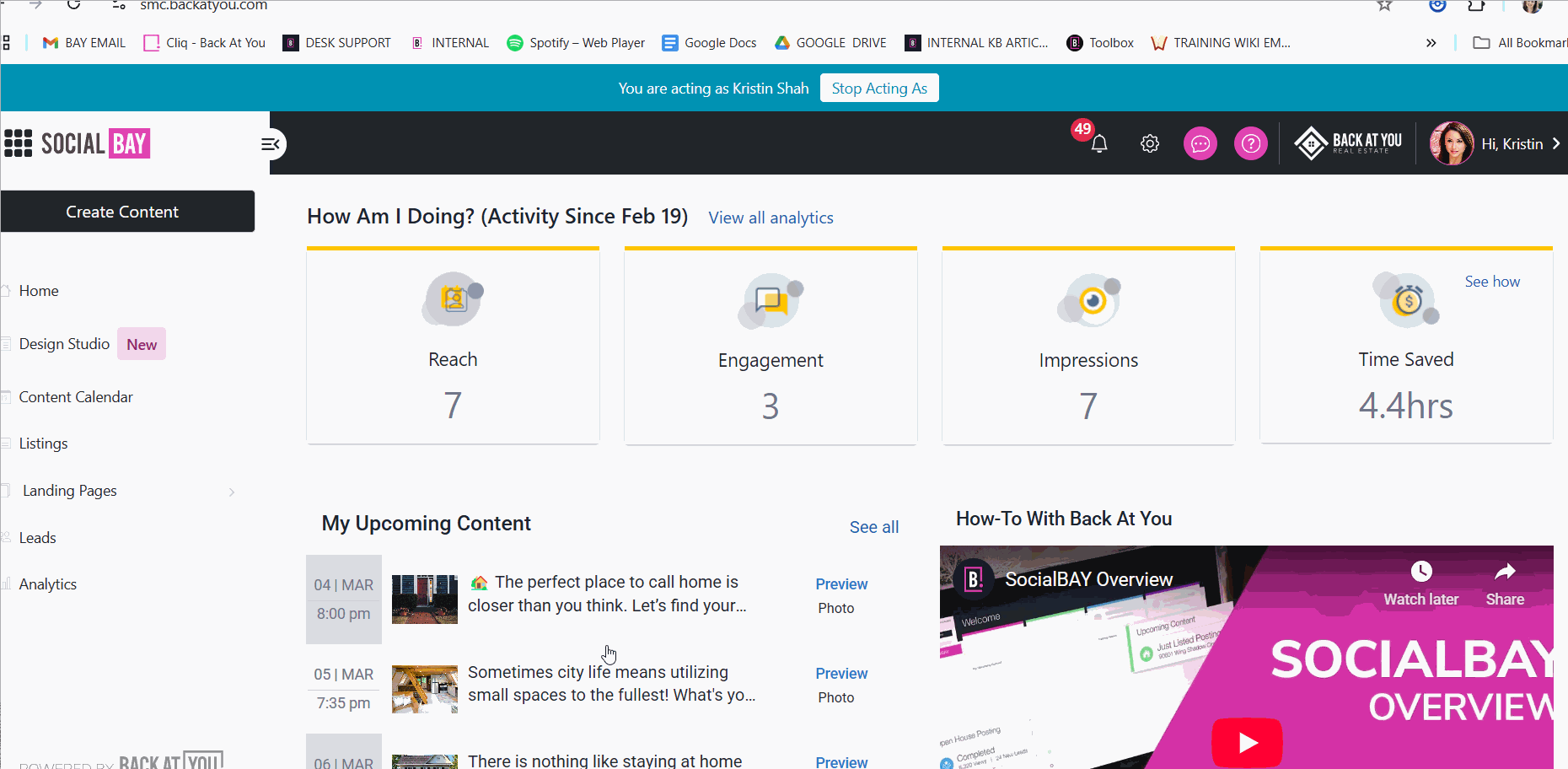Open Leads in sidebar
Image resolution: width=1568 pixels, height=769 pixels.
tap(38, 538)
